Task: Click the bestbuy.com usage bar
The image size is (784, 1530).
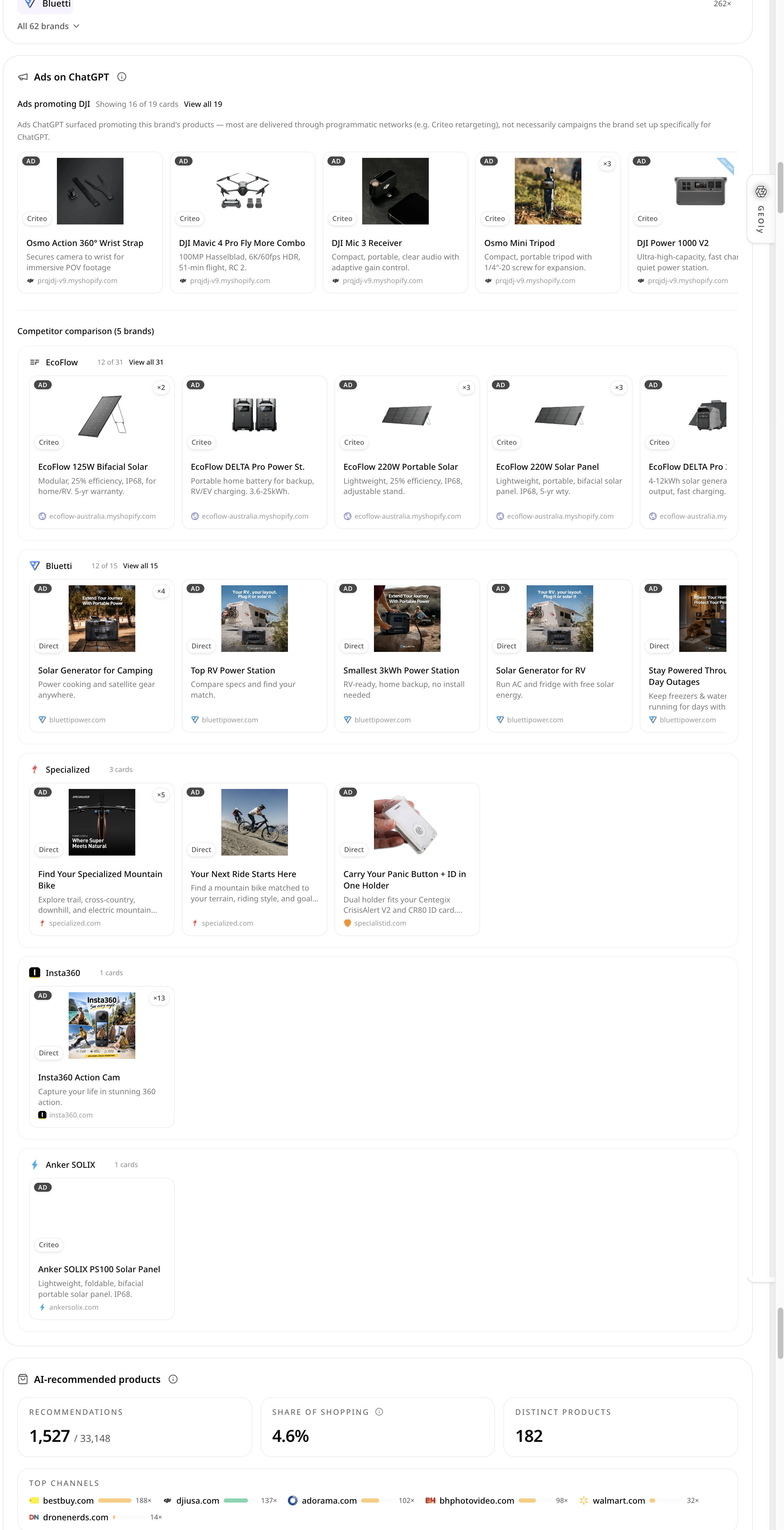Action: tap(114, 1501)
